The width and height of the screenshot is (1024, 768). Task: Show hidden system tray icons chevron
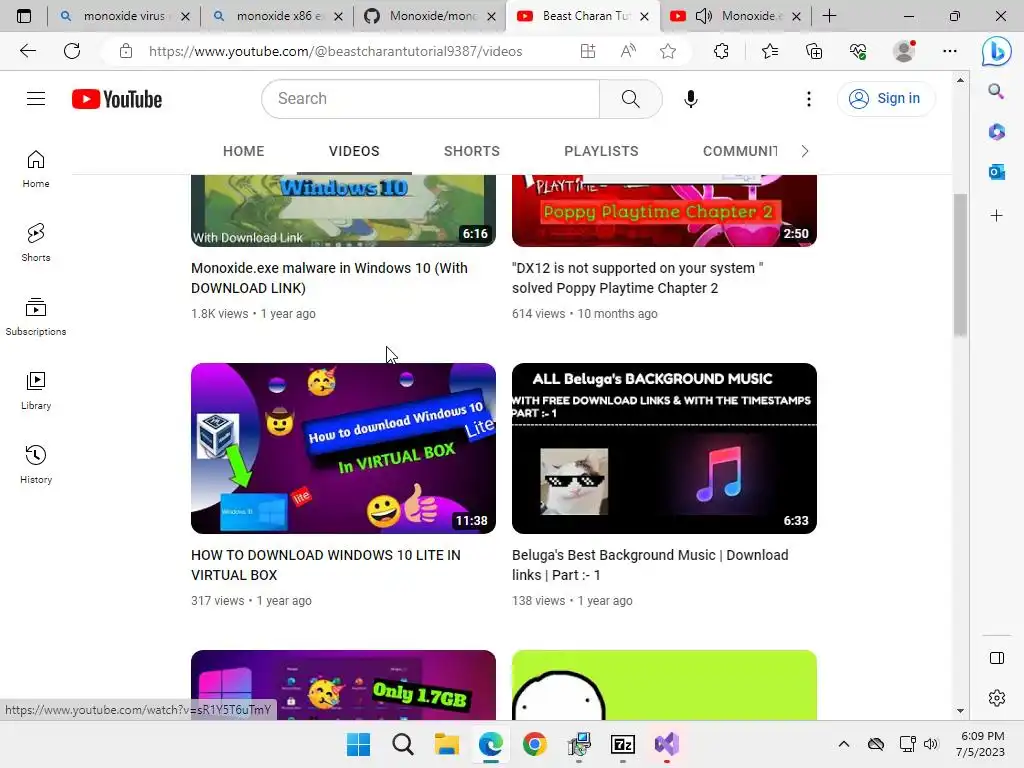coord(844,744)
